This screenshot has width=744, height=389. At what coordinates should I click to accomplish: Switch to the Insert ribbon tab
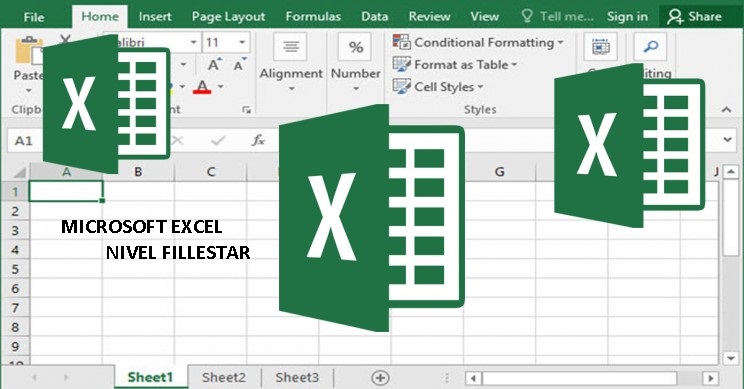(x=155, y=17)
